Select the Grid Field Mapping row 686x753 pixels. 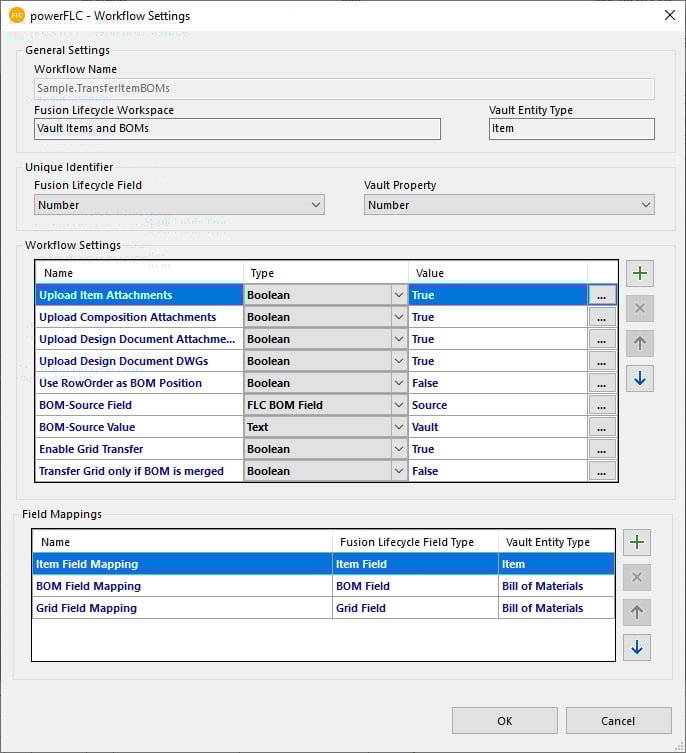[x=324, y=608]
